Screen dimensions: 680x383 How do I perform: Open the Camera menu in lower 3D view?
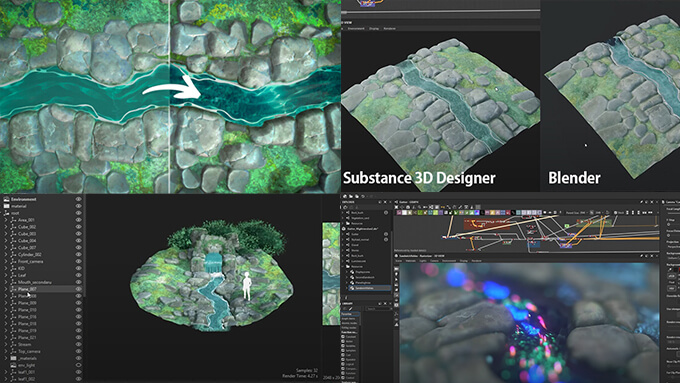pos(434,261)
